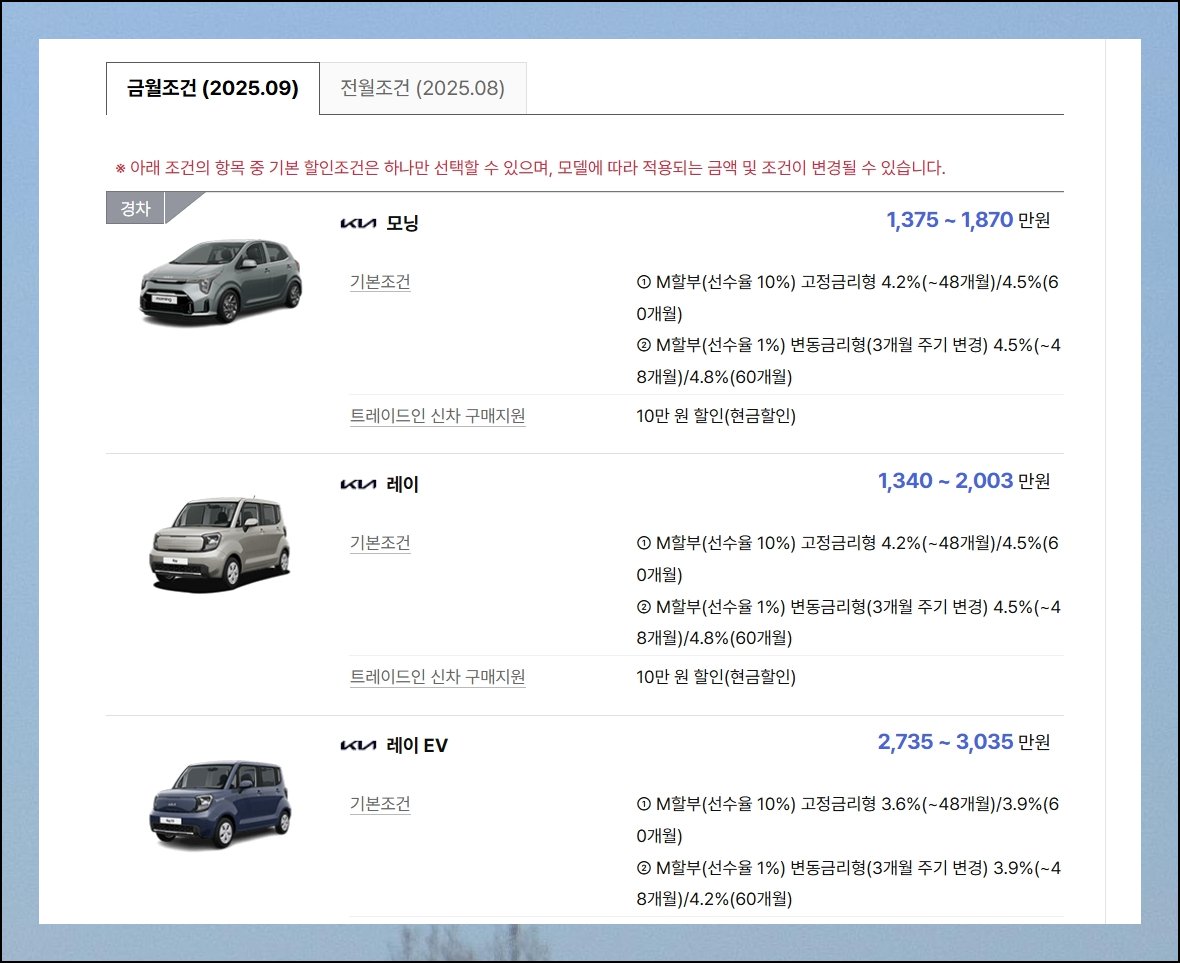Click the 1,375 ~ 1,870 만원 price
Viewport: 1180px width, 963px height.
[x=968, y=220]
